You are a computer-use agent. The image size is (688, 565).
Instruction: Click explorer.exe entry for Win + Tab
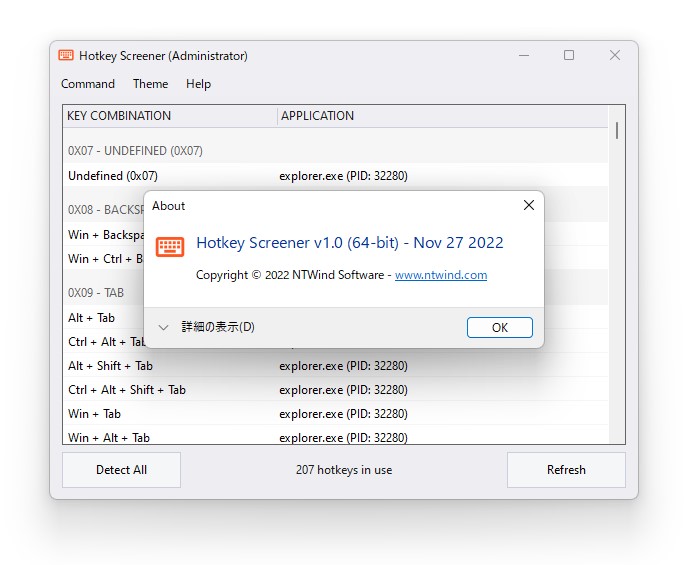point(344,414)
